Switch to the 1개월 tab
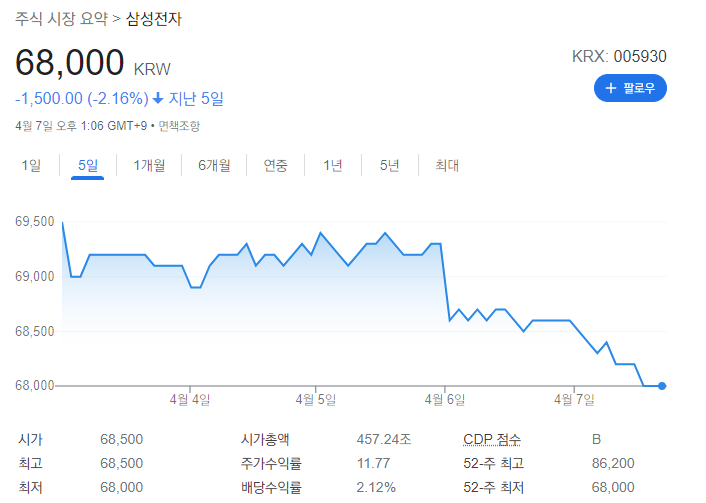This screenshot has width=706, height=503. coord(149,165)
